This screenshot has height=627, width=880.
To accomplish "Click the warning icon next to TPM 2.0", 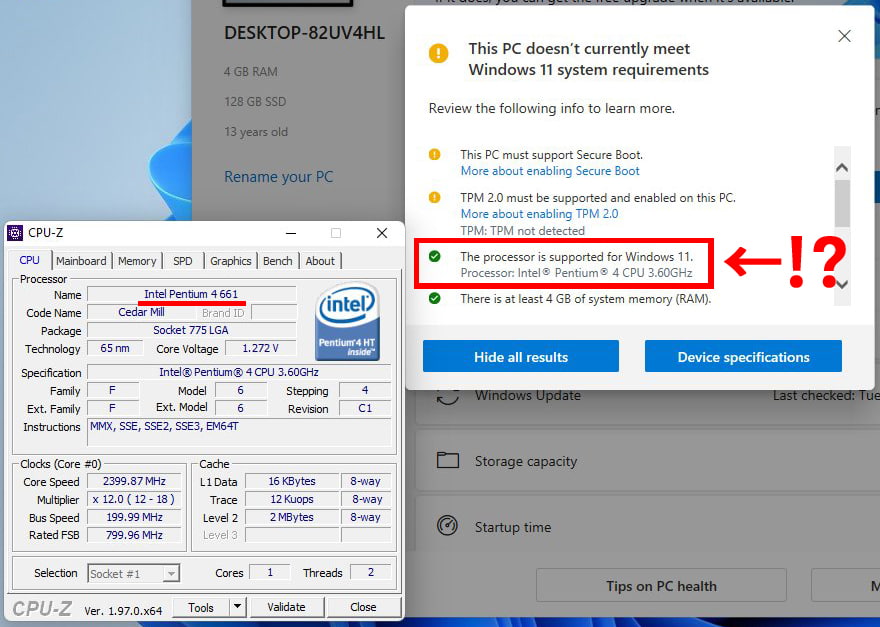I will coord(434,197).
